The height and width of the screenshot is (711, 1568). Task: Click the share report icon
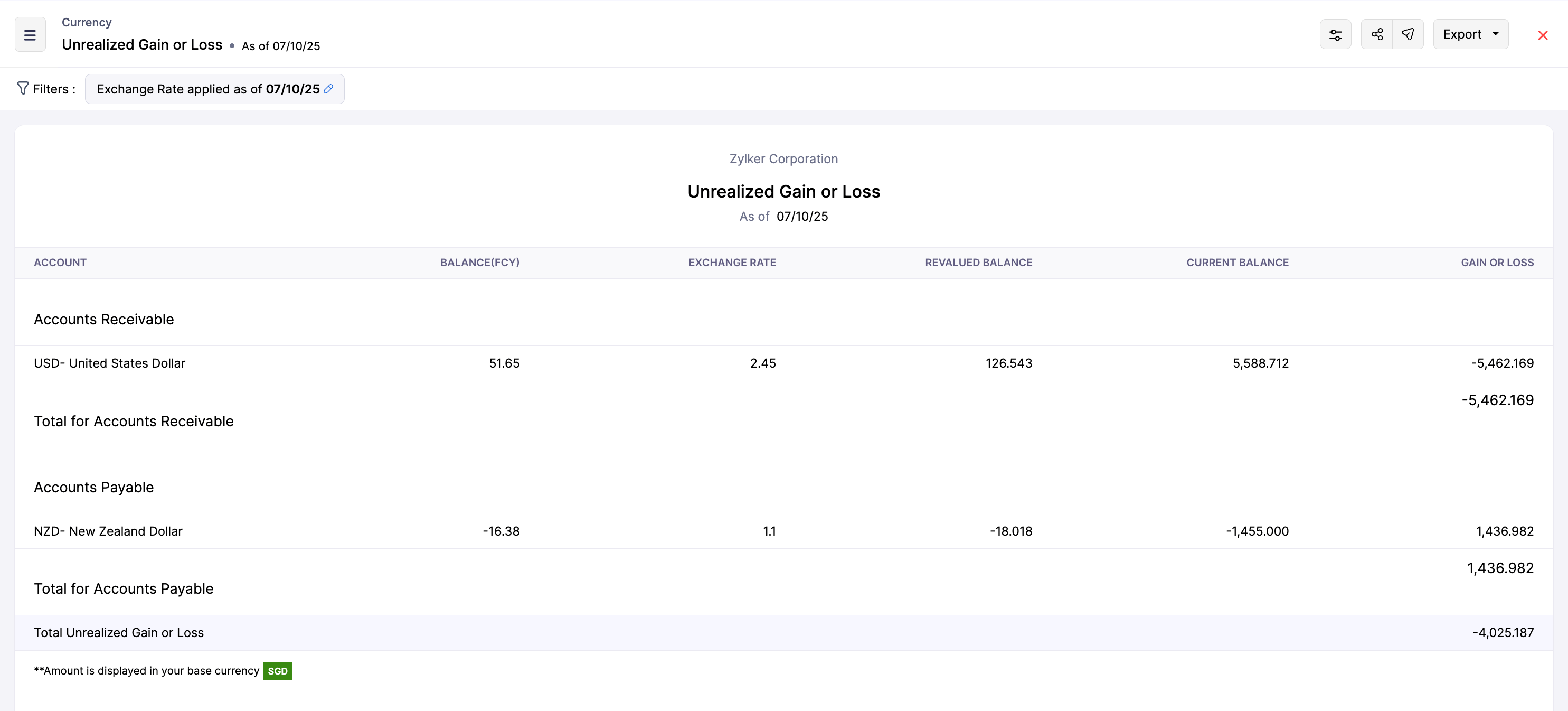tap(1377, 35)
